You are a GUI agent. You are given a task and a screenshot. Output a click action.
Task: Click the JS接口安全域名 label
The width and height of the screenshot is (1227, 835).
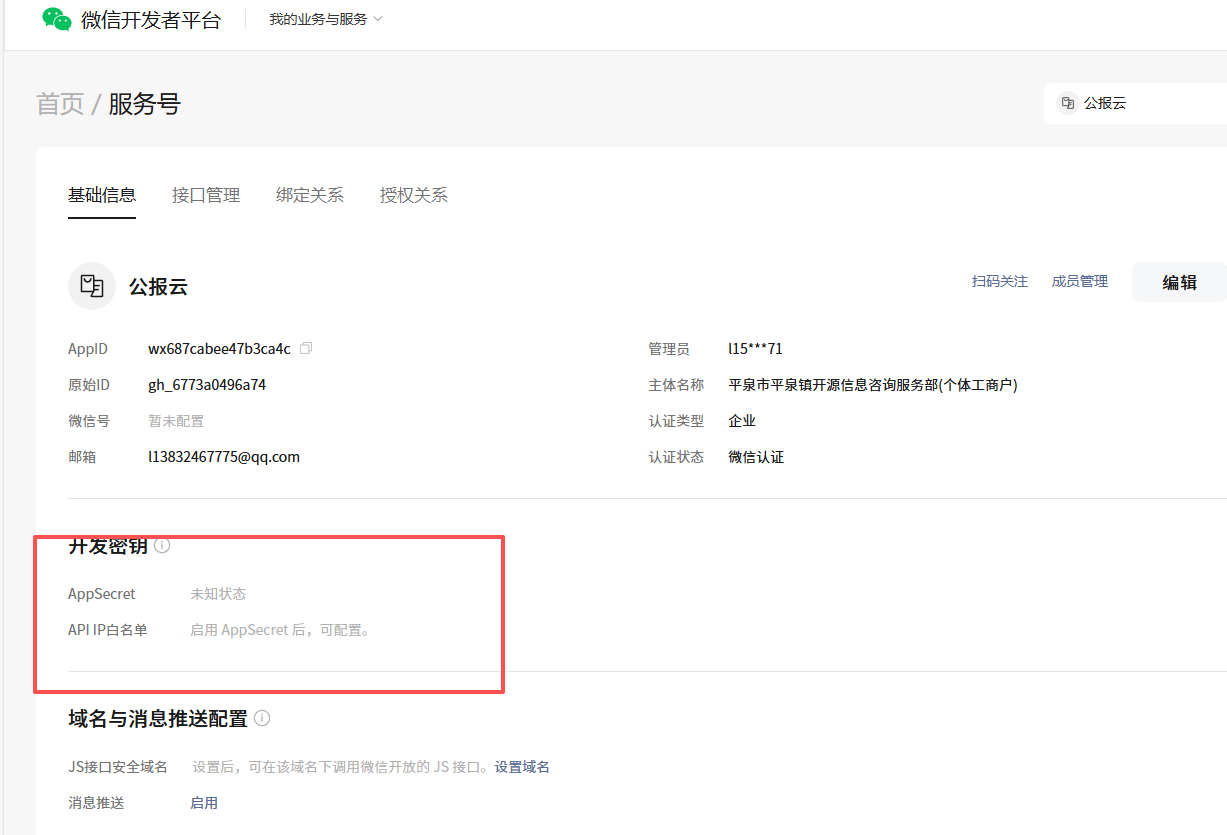[118, 767]
